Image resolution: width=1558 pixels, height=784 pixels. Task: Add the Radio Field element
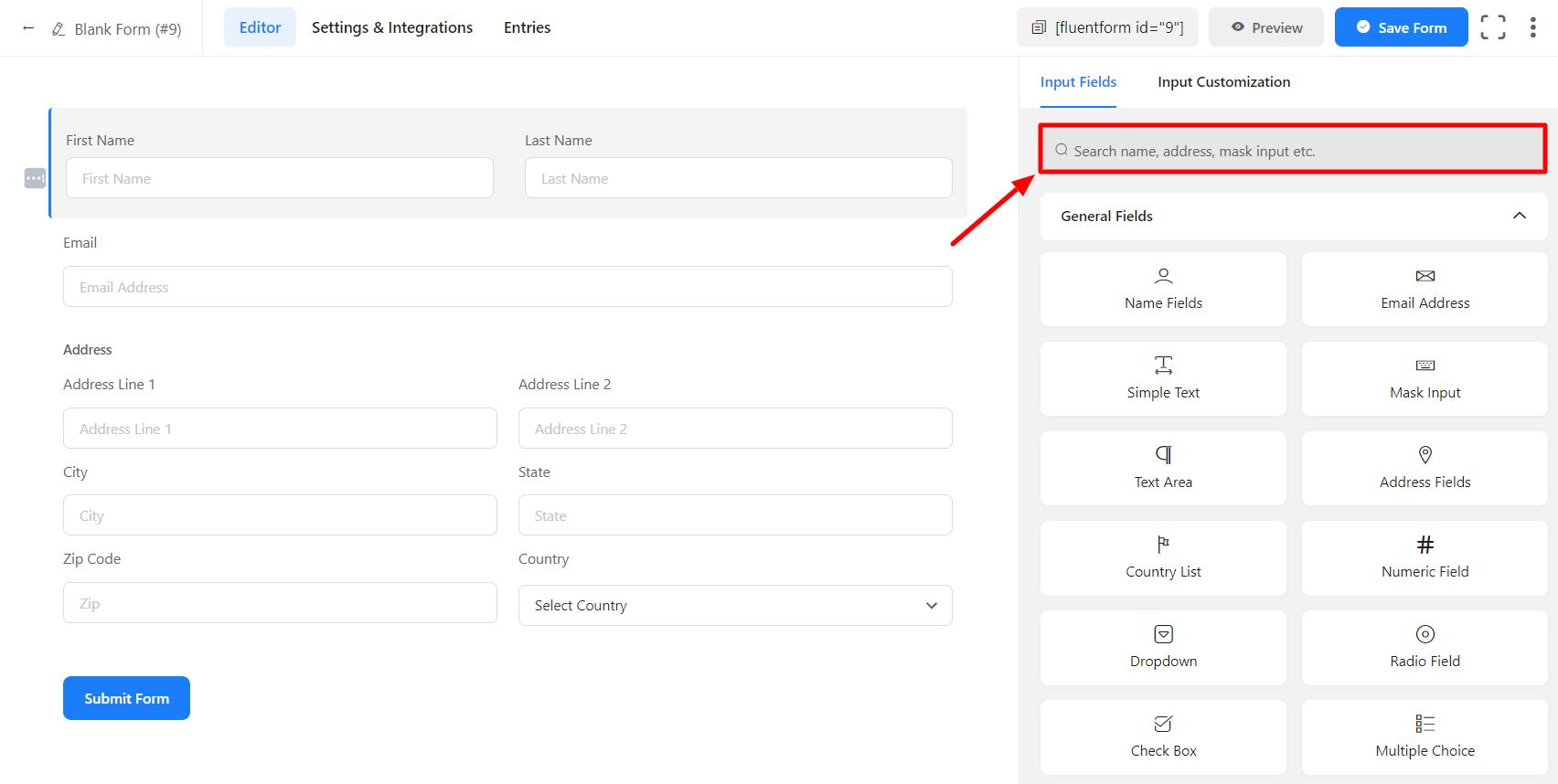1425,647
